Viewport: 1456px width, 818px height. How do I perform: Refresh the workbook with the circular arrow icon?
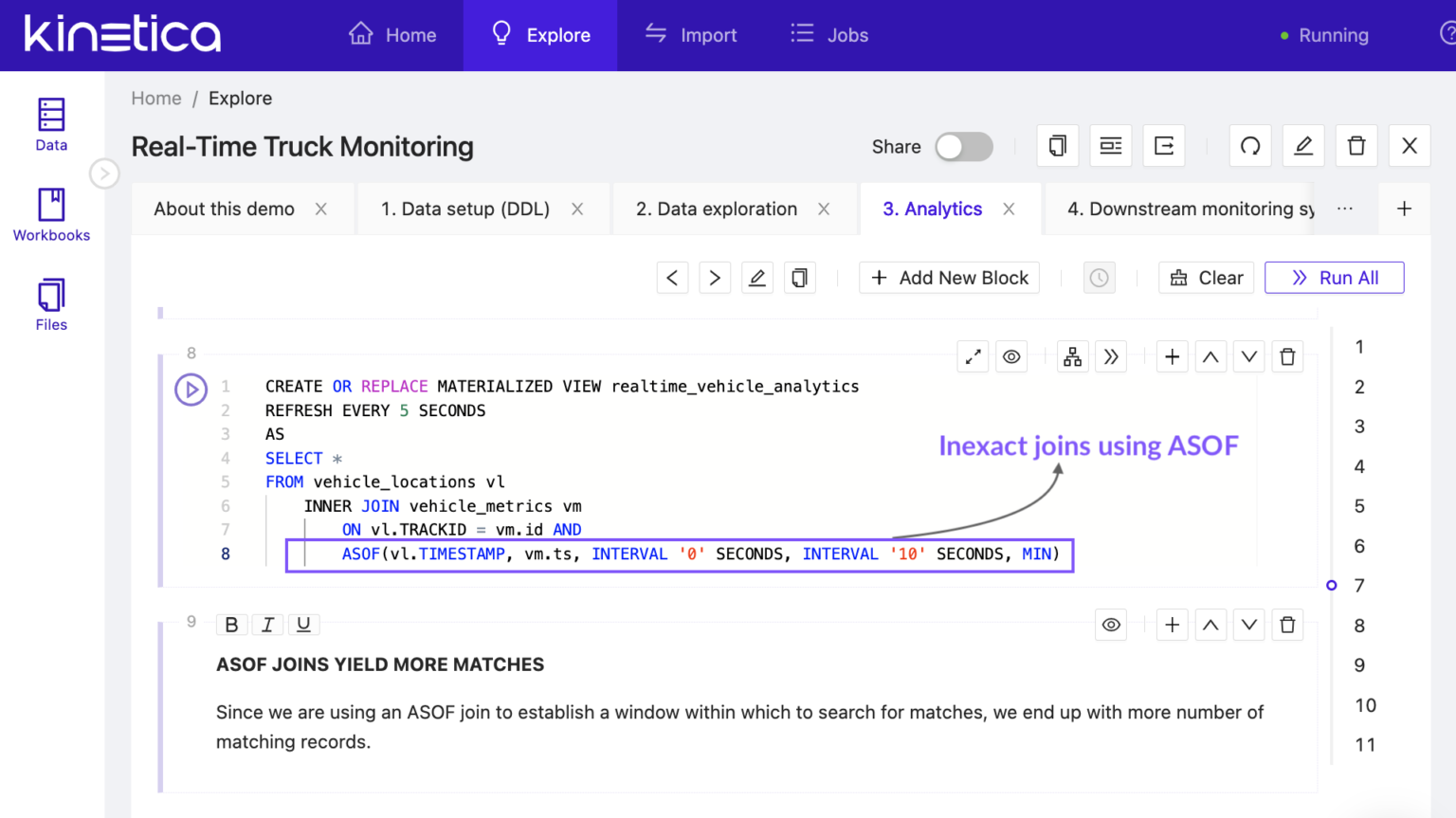point(1249,145)
